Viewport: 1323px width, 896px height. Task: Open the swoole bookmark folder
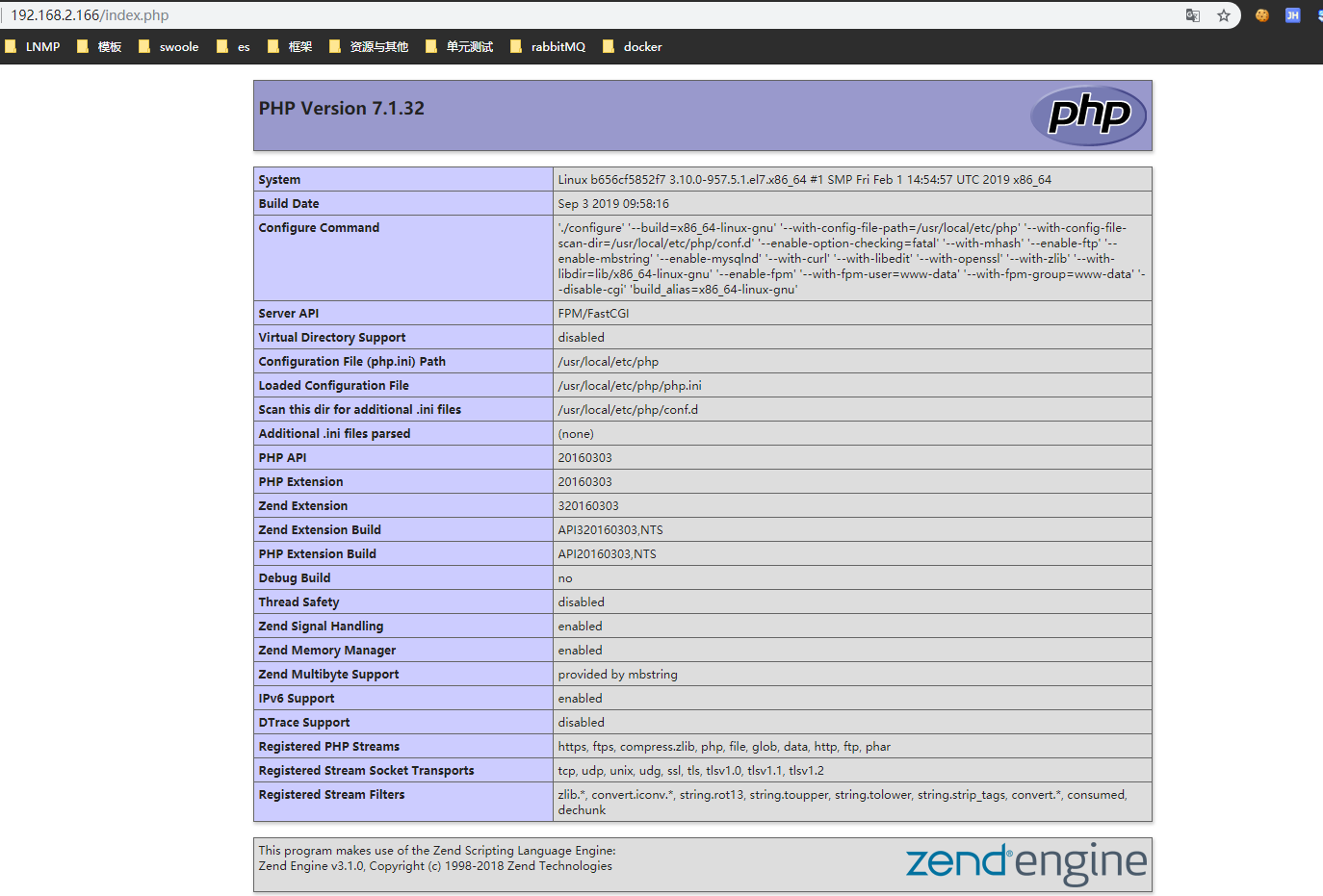point(169,46)
